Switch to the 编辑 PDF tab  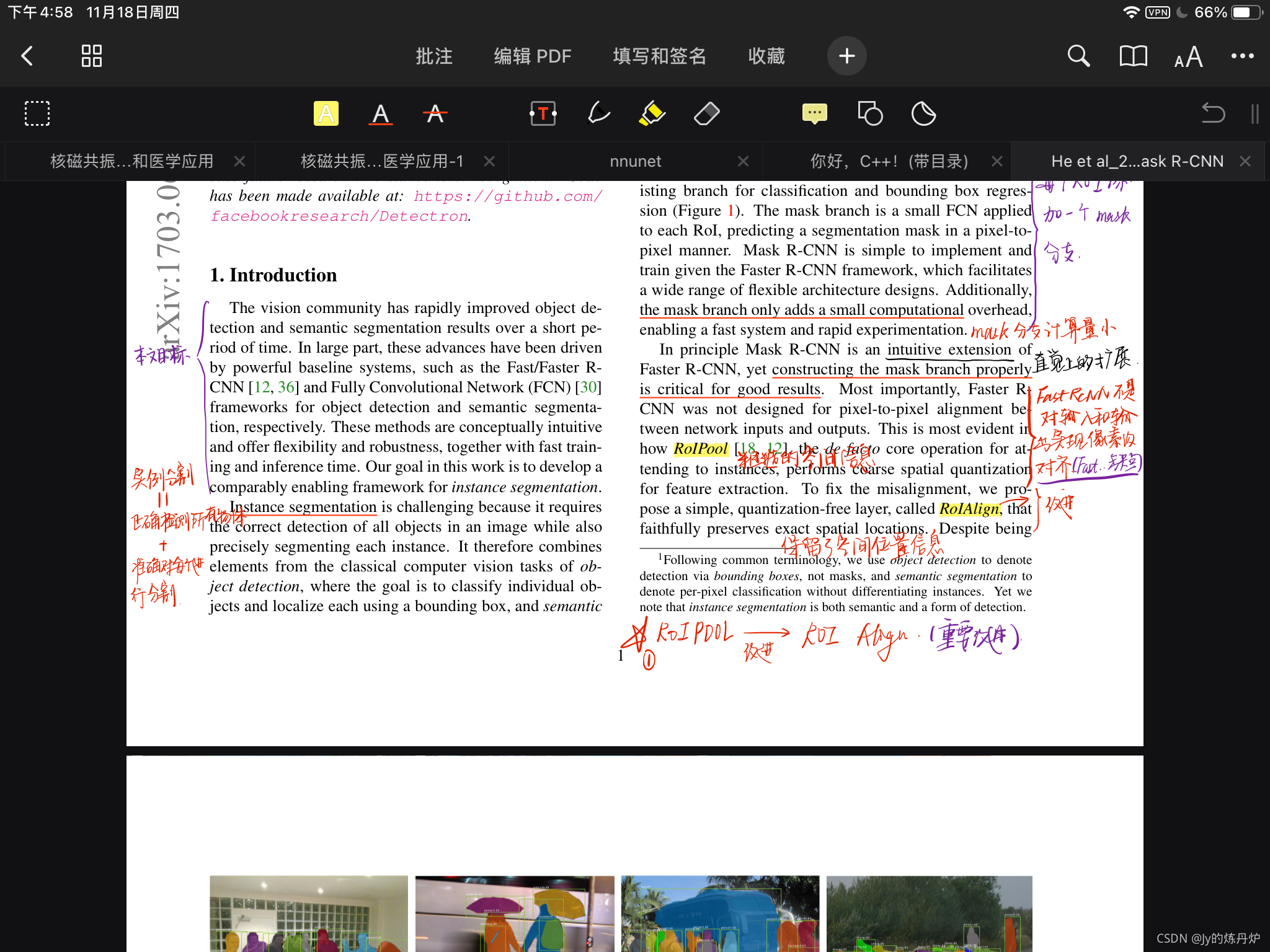(532, 56)
